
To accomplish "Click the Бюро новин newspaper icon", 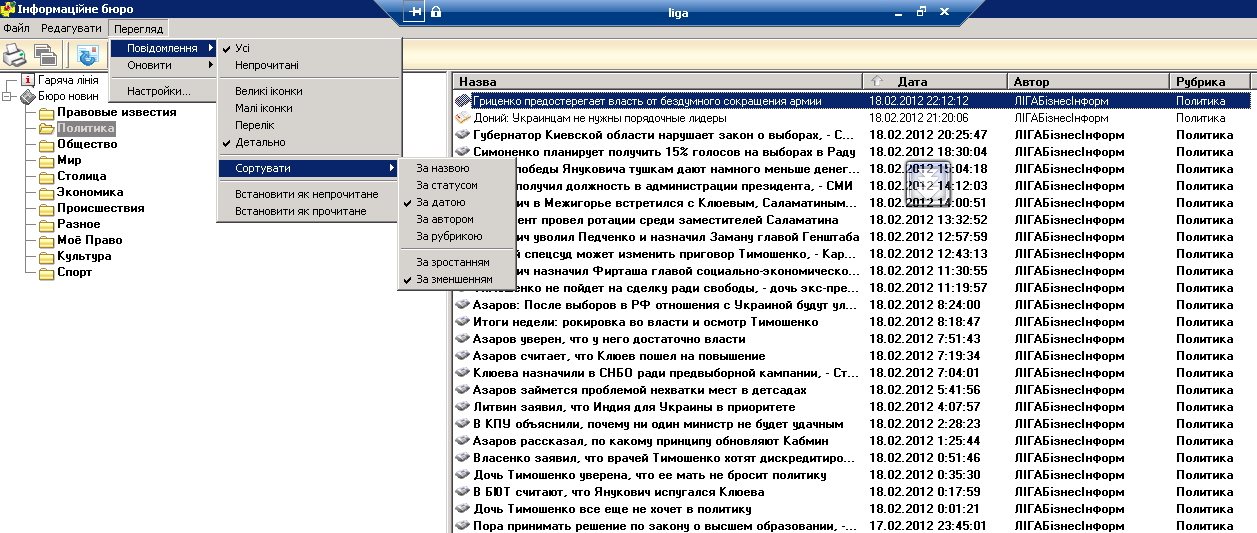I will [x=28, y=96].
